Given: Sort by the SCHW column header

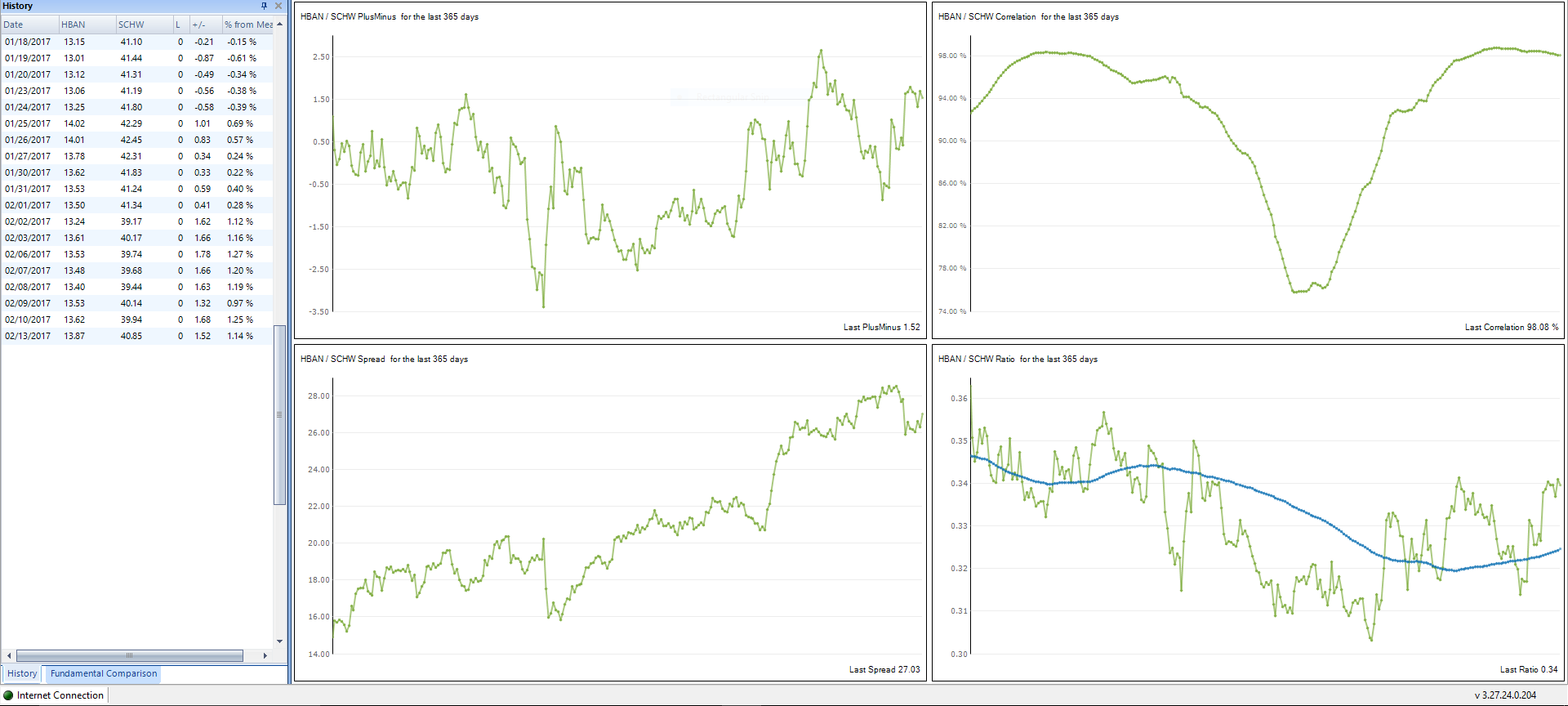Looking at the screenshot, I should [143, 25].
